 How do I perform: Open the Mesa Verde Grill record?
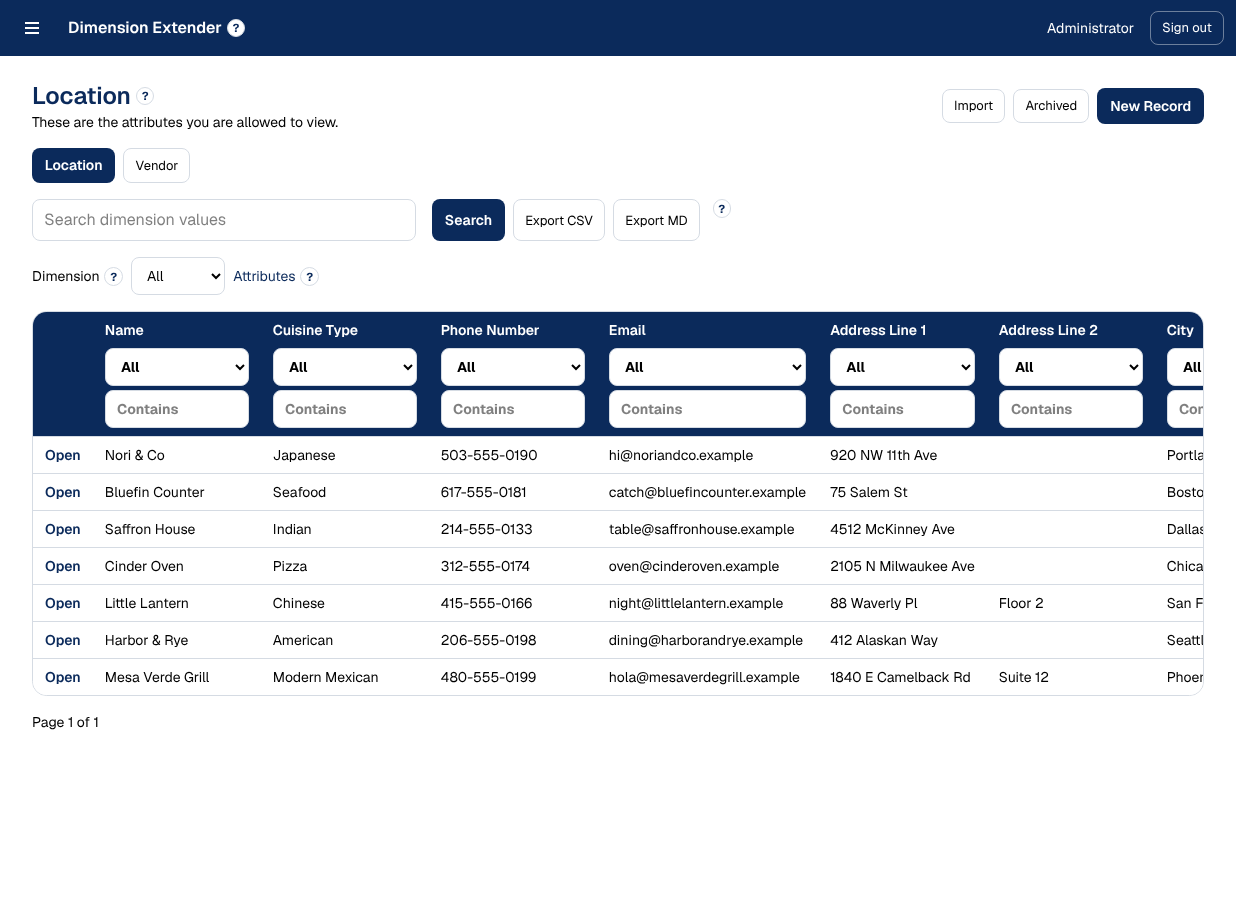coord(62,677)
